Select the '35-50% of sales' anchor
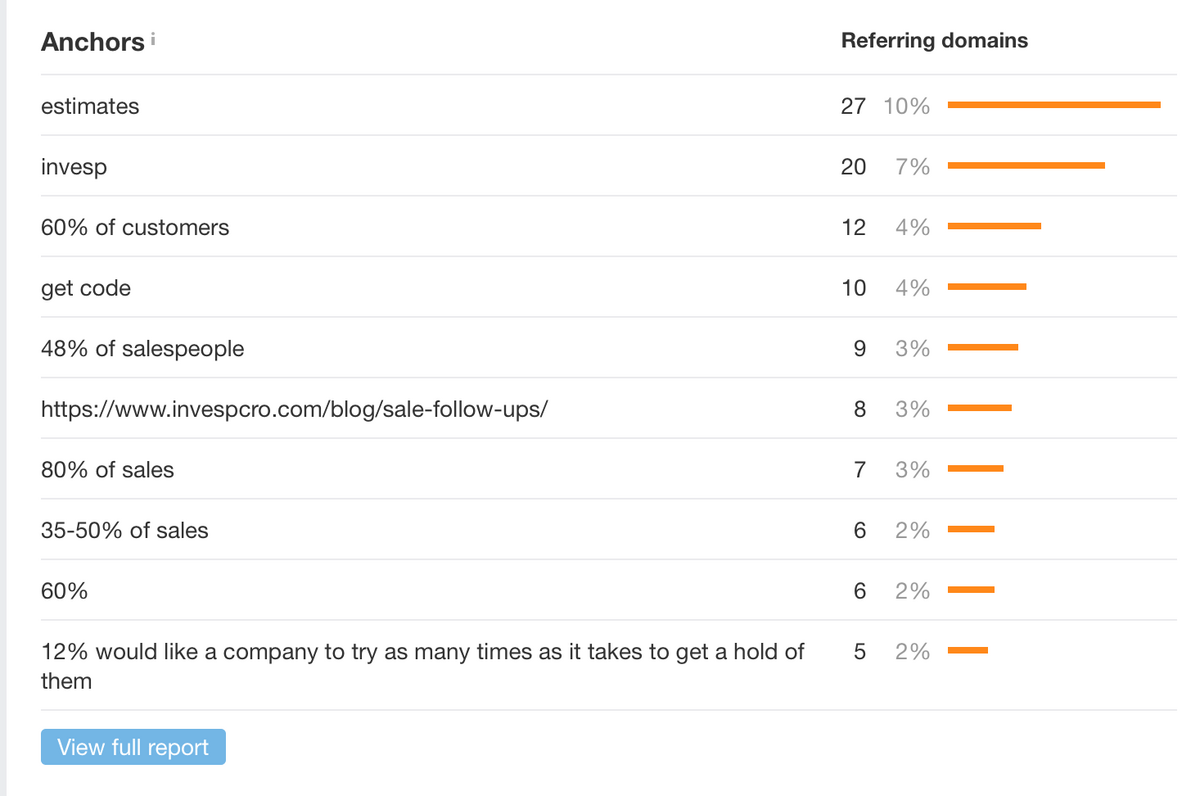This screenshot has width=1200, height=796. coord(125,531)
